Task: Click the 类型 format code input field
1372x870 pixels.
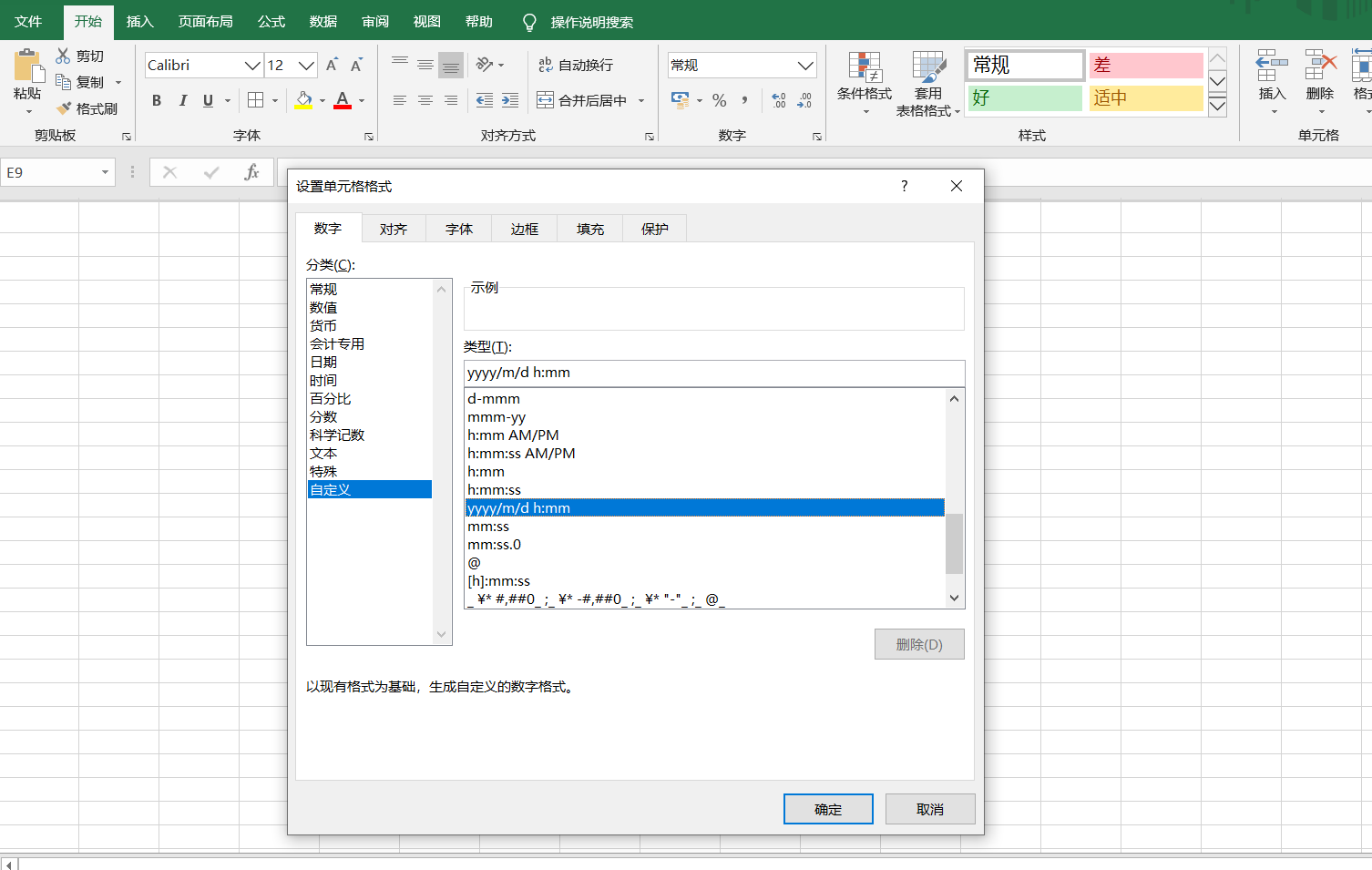Action: 713,373
